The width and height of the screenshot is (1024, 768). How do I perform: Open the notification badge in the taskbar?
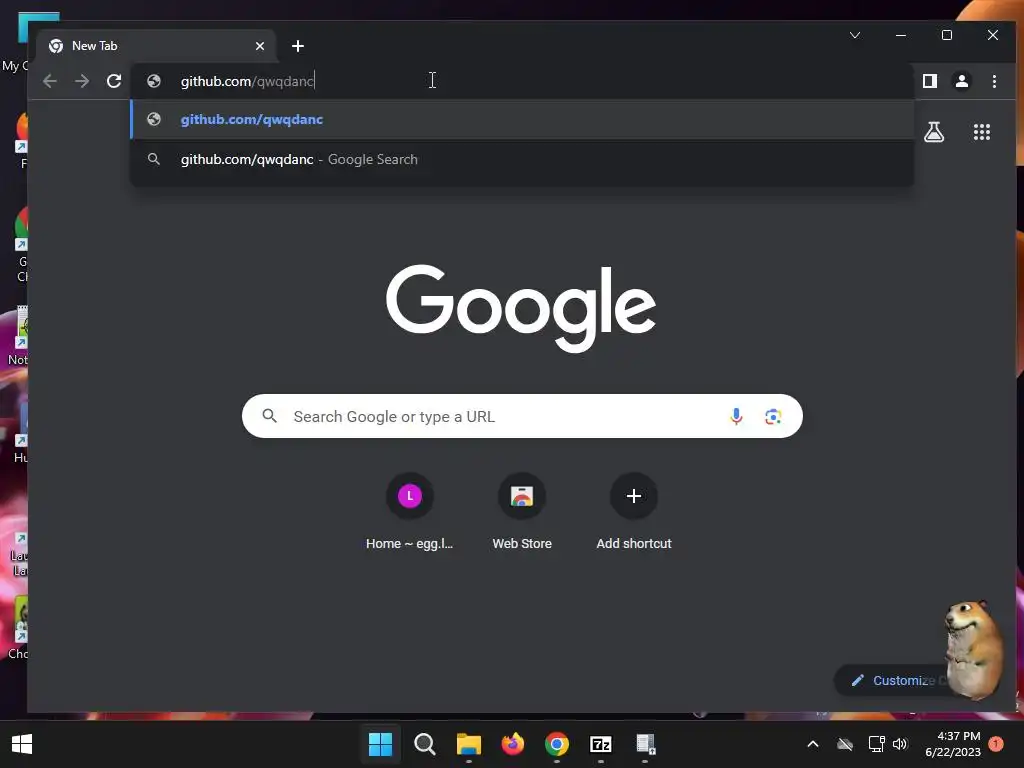pos(996,743)
